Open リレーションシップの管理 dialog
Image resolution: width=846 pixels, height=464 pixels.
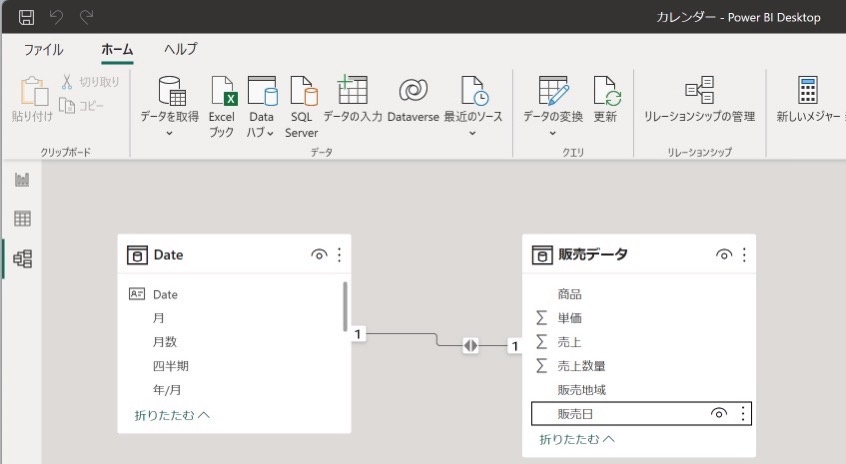[x=699, y=100]
